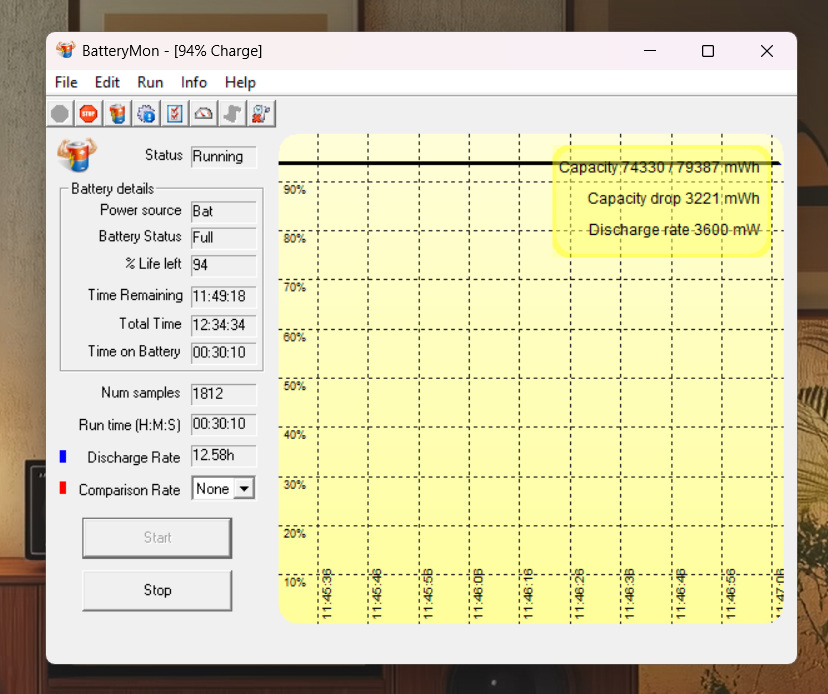Close the BatteryMon window

(x=767, y=51)
